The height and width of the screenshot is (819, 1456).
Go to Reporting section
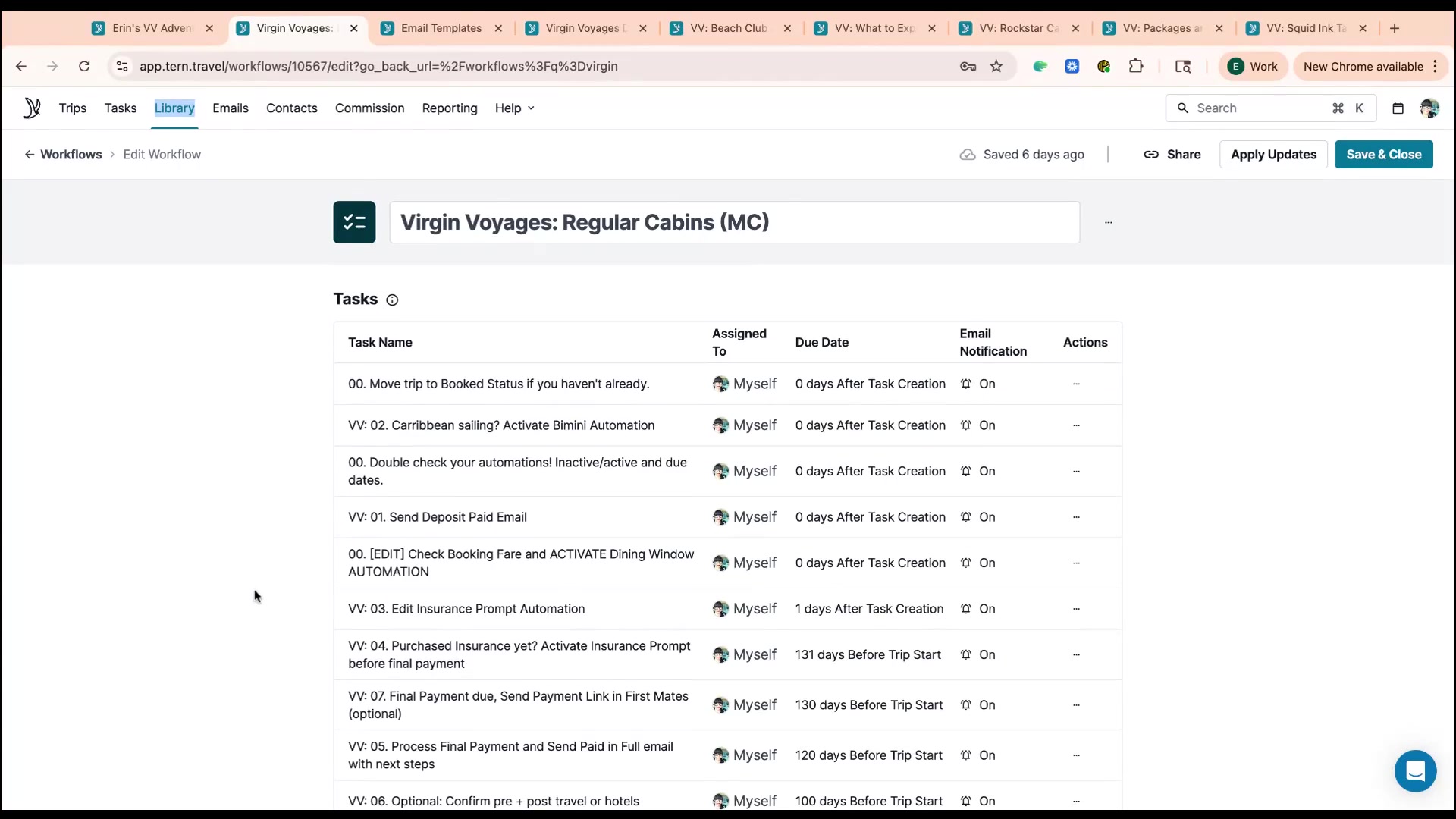coord(450,108)
